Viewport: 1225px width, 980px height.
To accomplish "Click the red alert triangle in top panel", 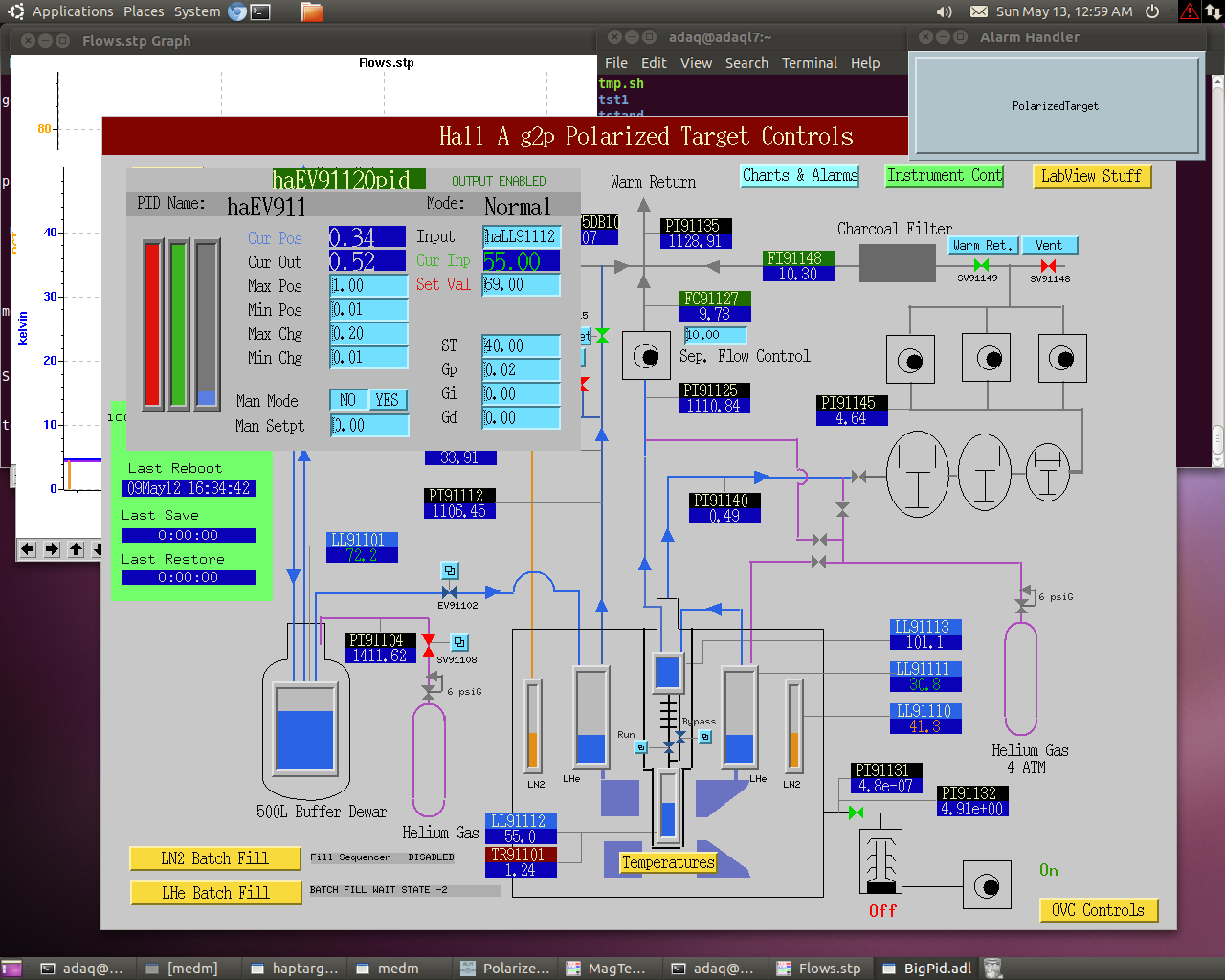I will [x=1190, y=11].
